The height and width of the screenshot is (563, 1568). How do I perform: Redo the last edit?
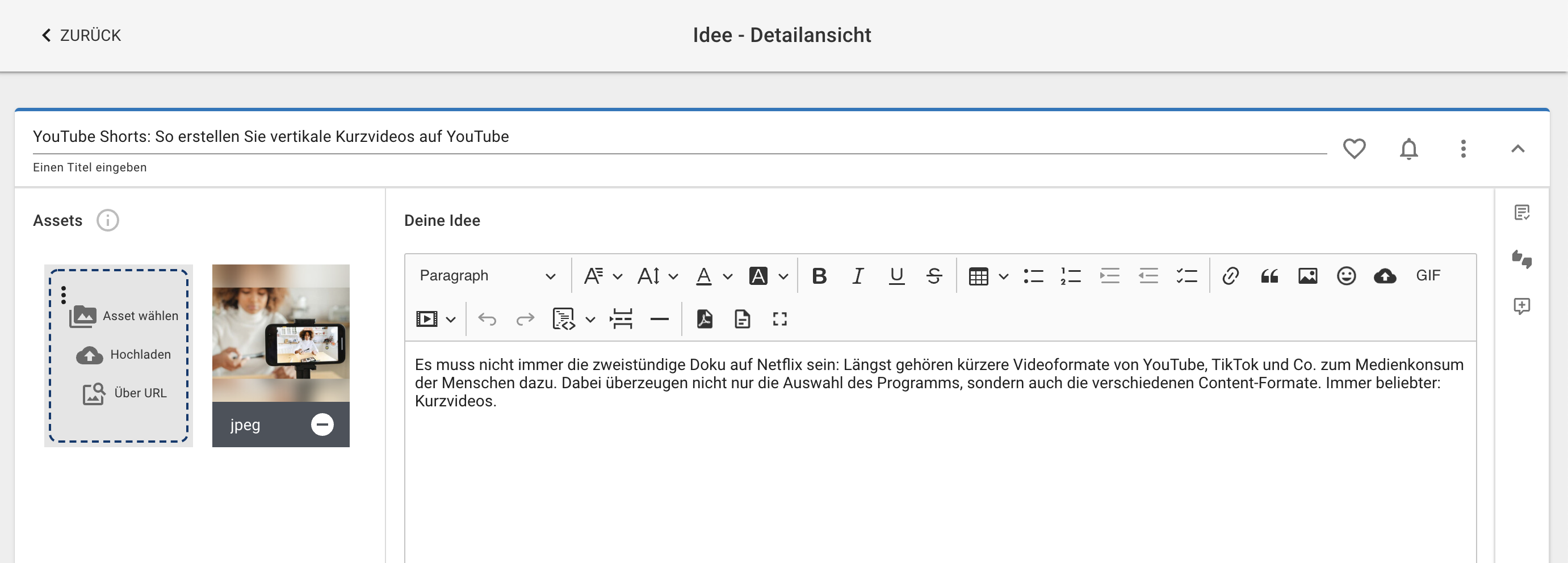[x=525, y=319]
